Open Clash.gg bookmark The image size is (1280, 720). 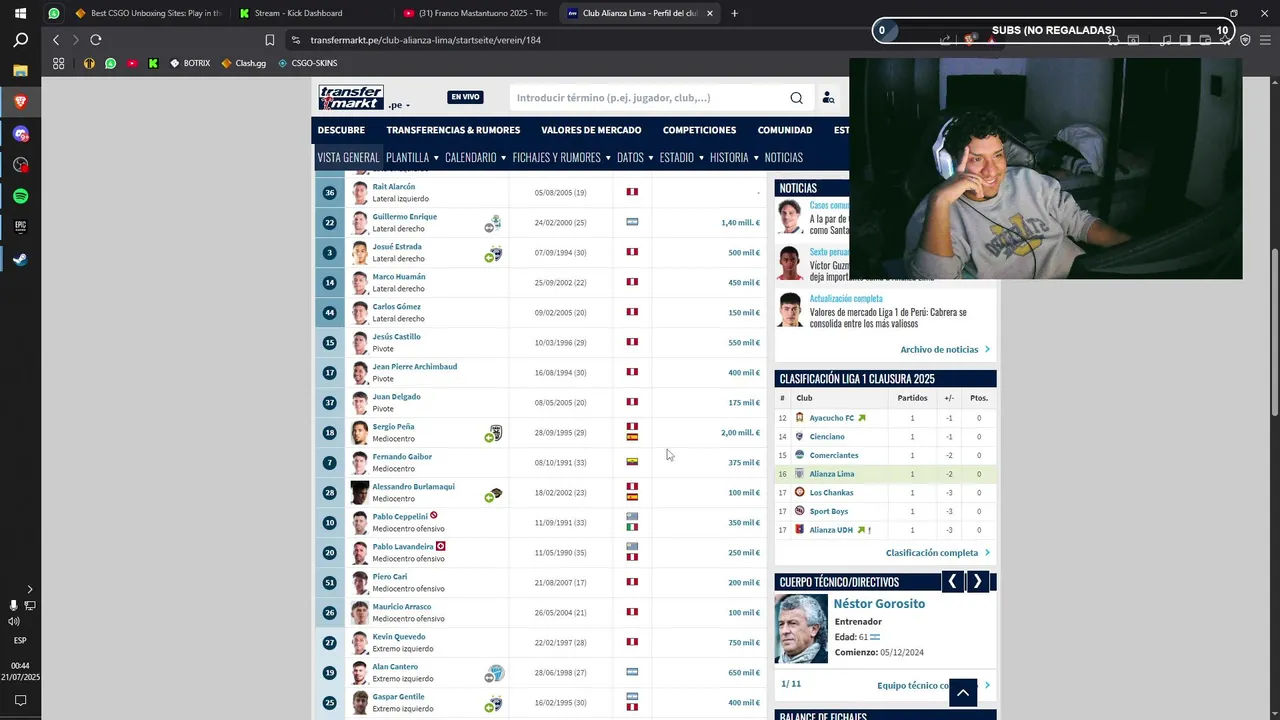click(x=244, y=63)
